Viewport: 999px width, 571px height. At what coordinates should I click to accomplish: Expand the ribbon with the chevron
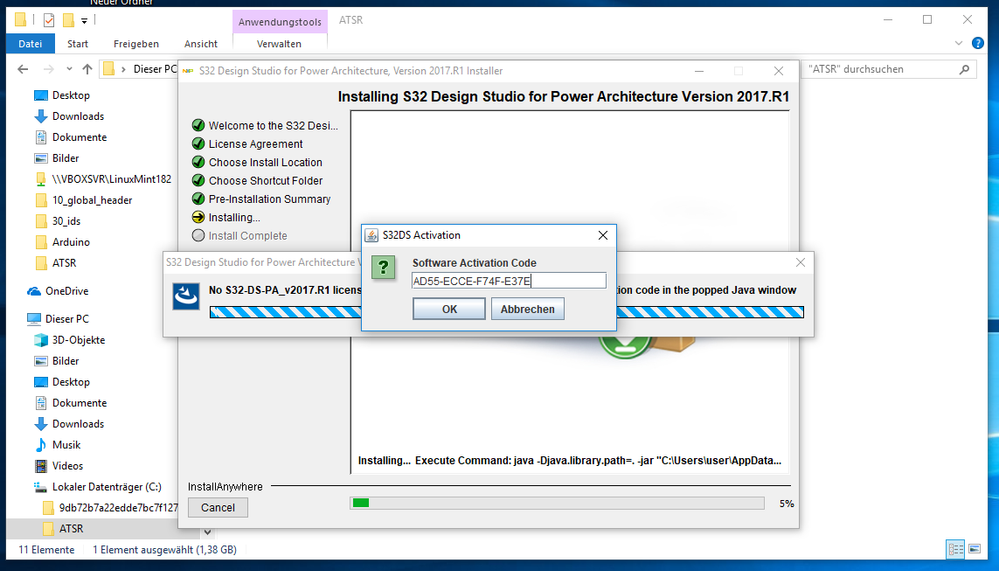[x=958, y=43]
